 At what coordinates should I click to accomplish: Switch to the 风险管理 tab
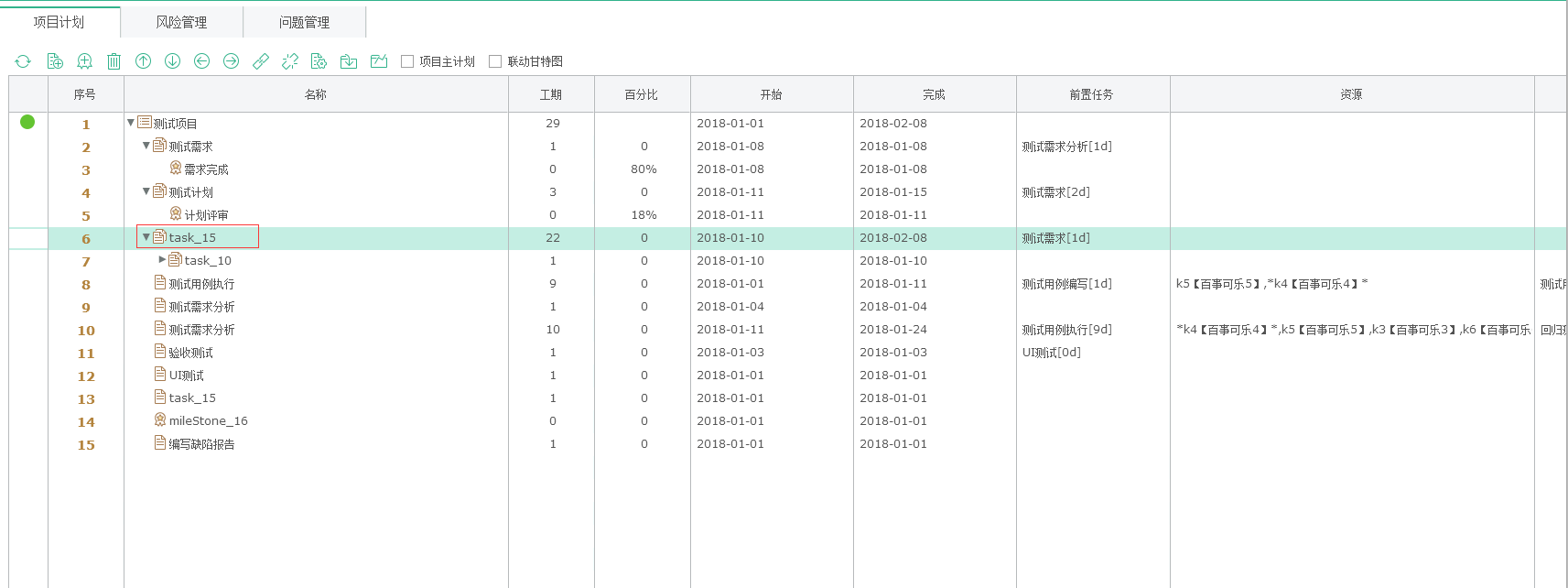[181, 22]
